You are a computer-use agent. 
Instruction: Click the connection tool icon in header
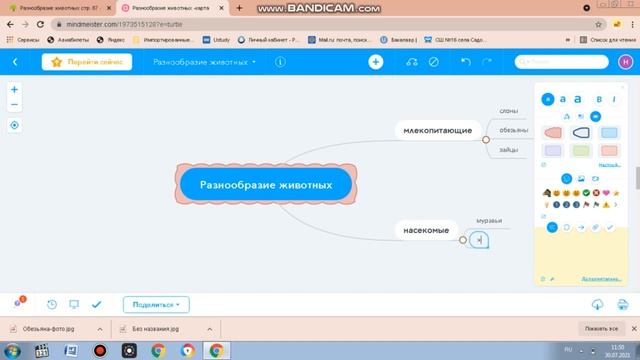tap(412, 62)
